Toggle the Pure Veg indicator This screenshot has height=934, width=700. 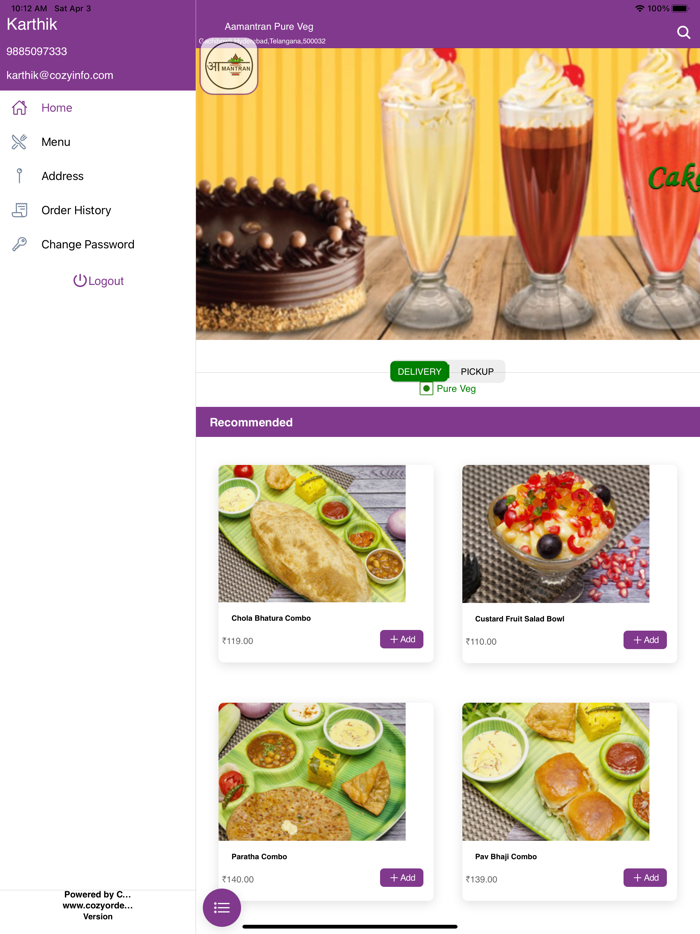[426, 388]
